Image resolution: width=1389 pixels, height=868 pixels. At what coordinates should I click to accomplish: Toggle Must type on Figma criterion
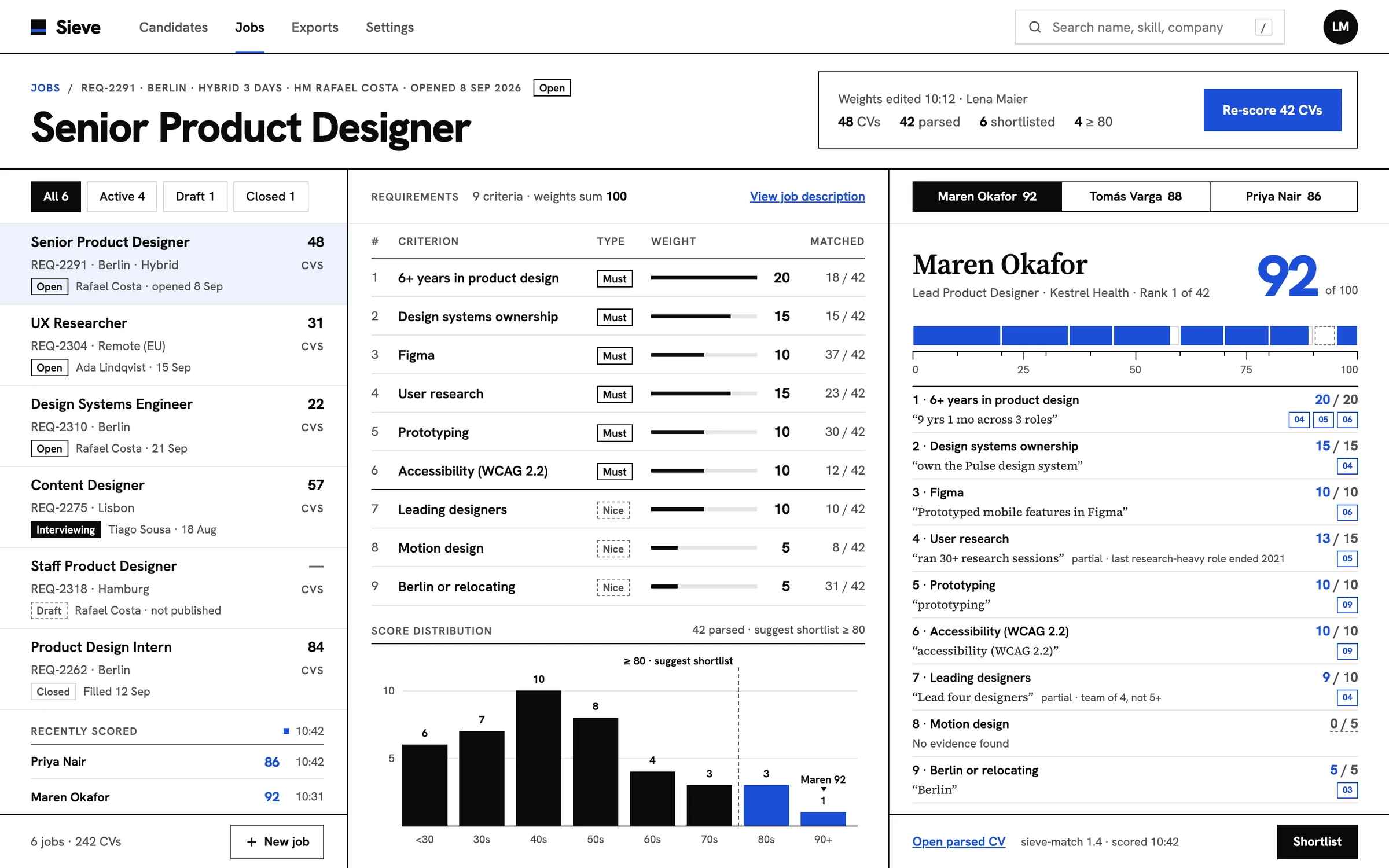[615, 356]
